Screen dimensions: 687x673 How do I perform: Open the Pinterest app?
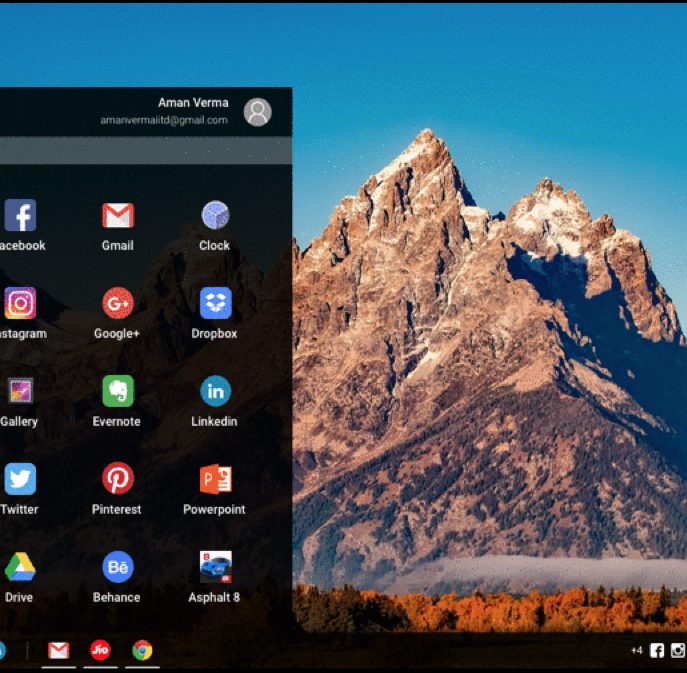pyautogui.click(x=117, y=479)
